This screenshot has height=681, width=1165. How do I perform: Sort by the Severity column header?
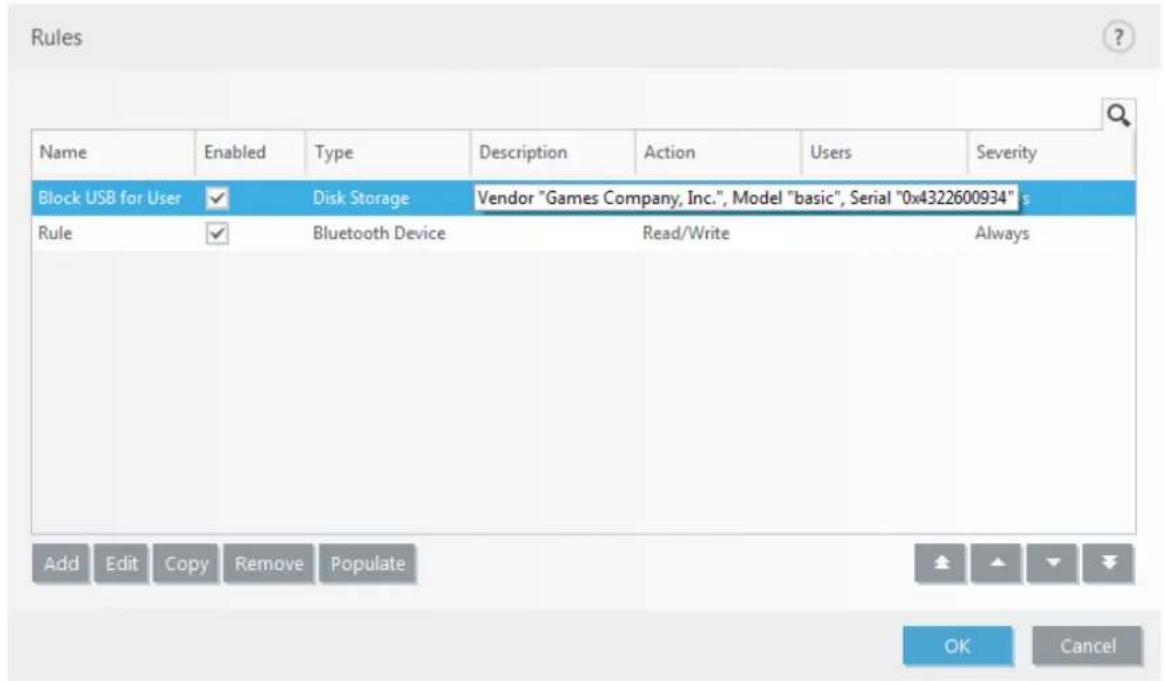1051,152
